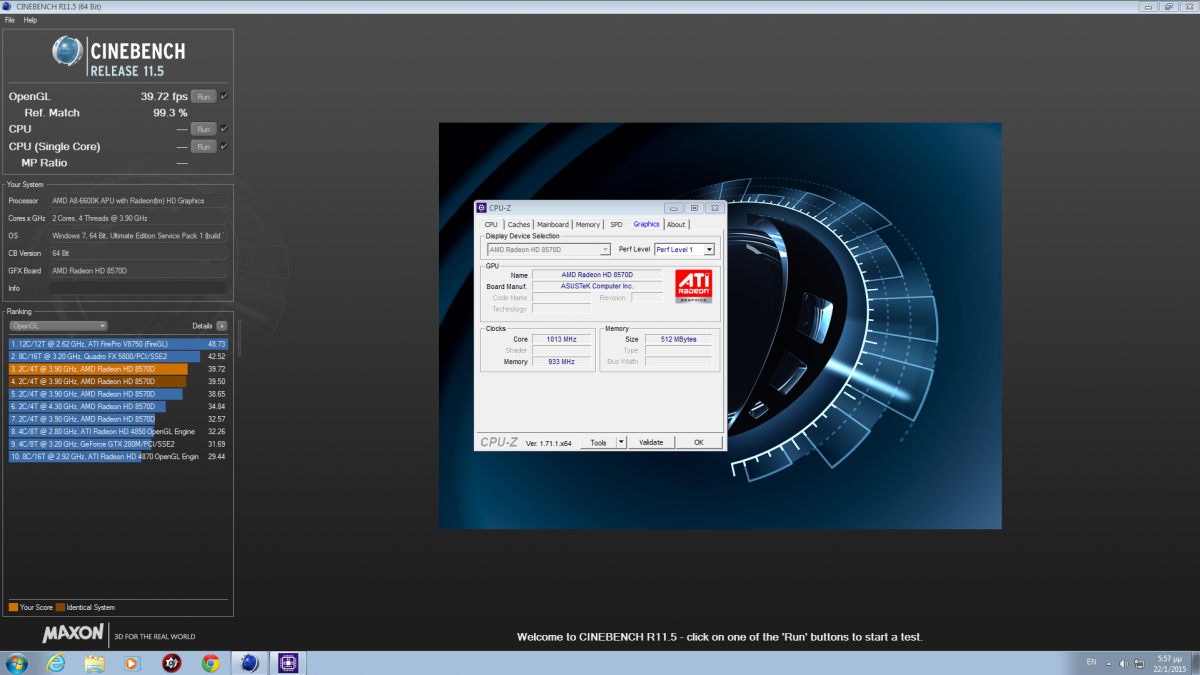Screen dimensions: 1200x675
Task: Open Windows Explorer folder icon in taskbar
Action: tap(95, 663)
